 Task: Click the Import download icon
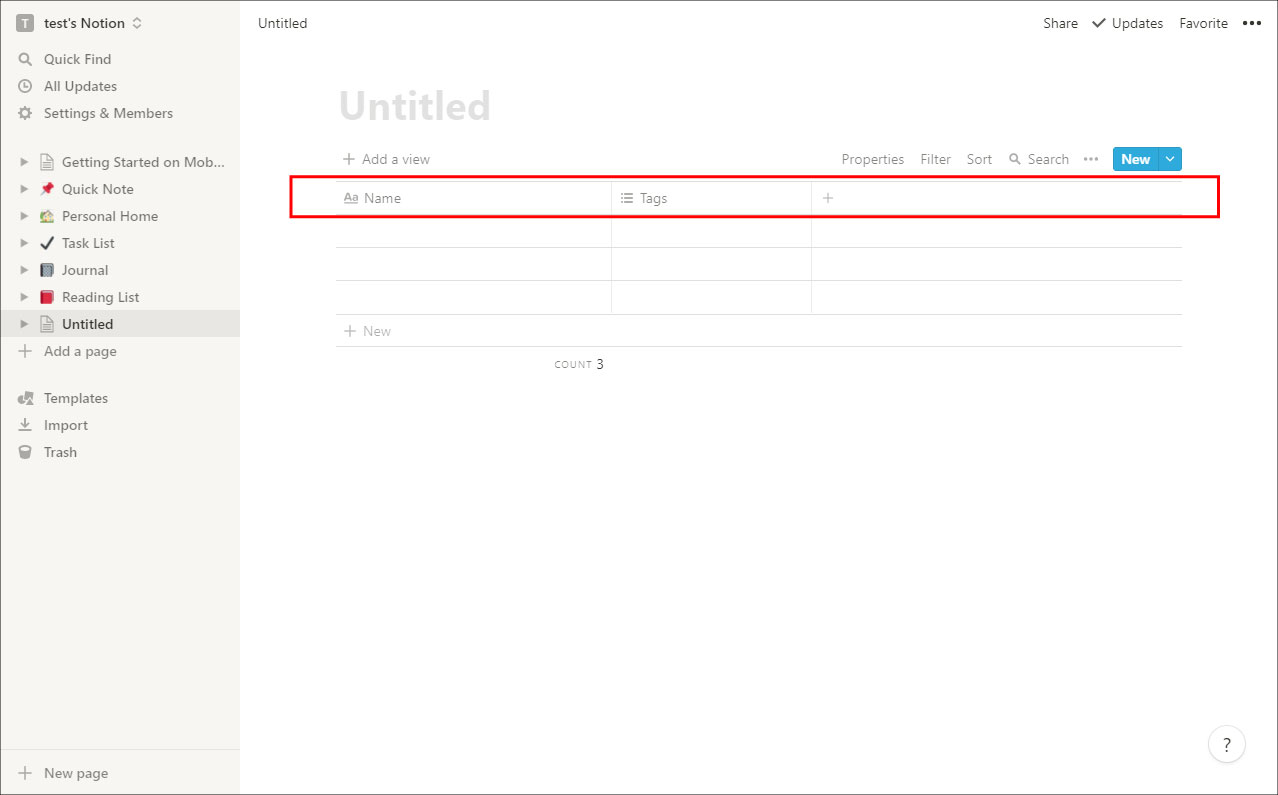click(25, 425)
